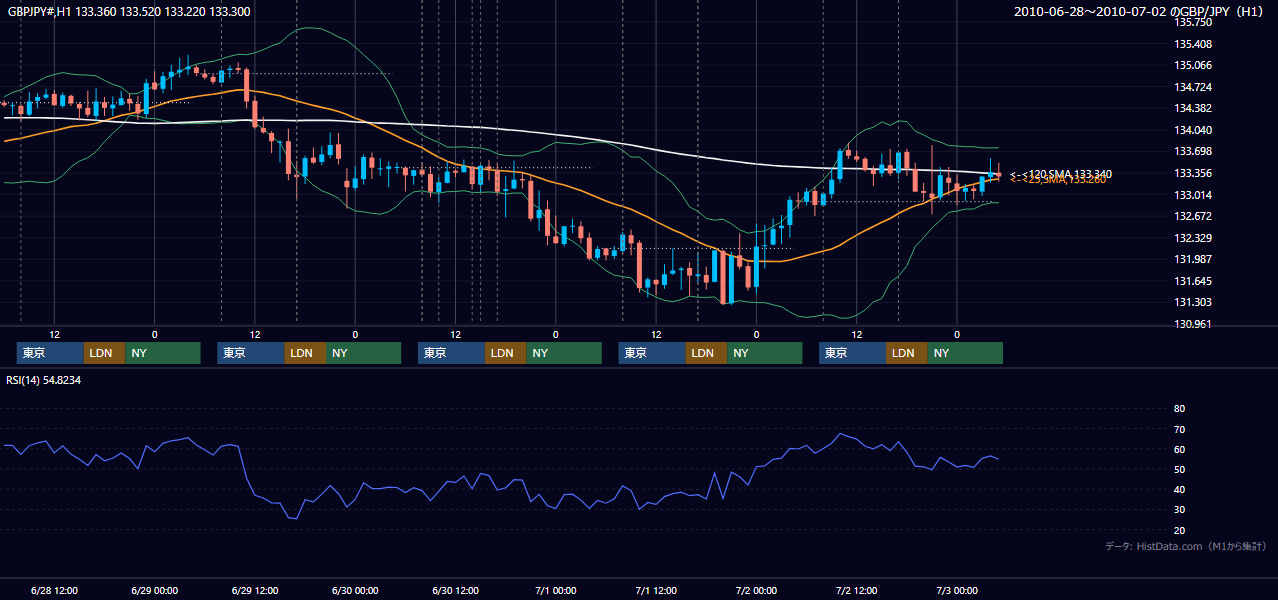This screenshot has width=1278, height=600.
Task: Click the 6/29 12:00 date axis label
Action: coord(255,590)
